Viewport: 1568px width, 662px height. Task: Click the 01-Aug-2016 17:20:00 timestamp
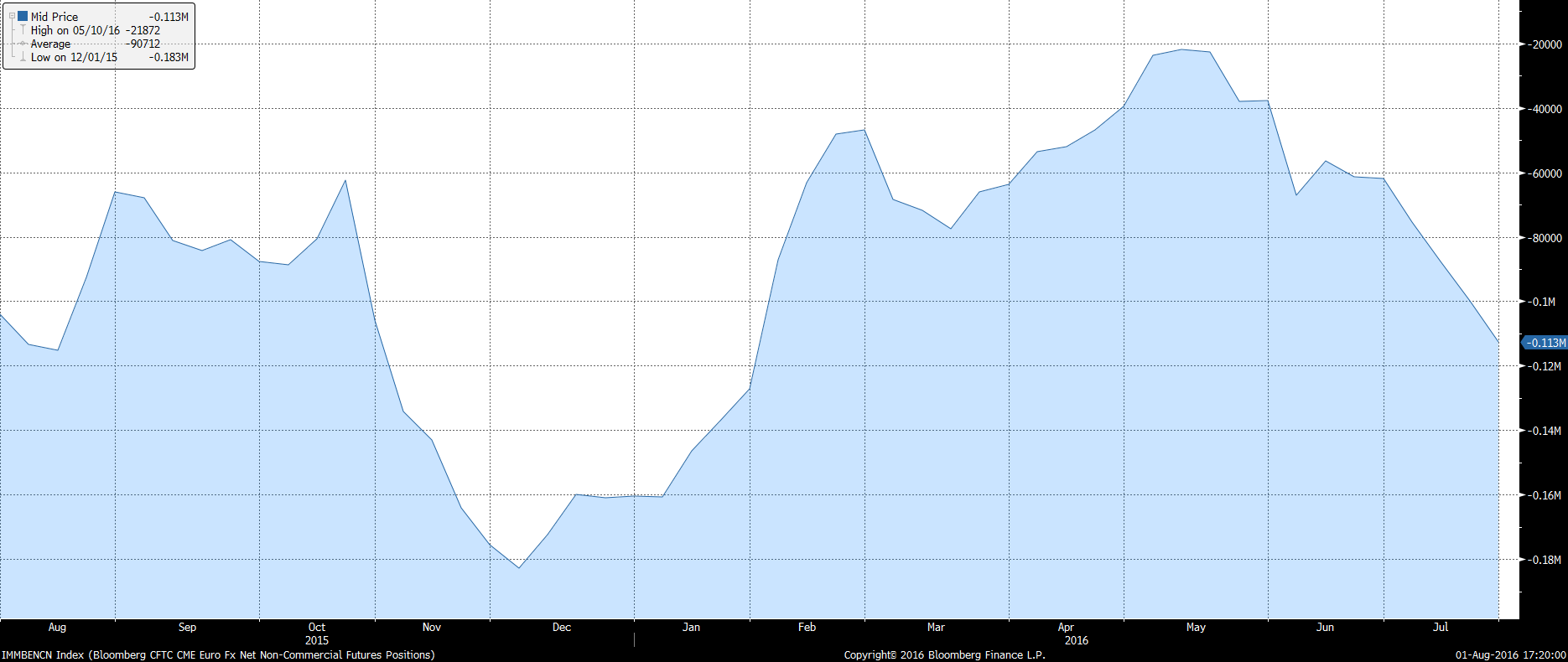pyautogui.click(x=1511, y=655)
